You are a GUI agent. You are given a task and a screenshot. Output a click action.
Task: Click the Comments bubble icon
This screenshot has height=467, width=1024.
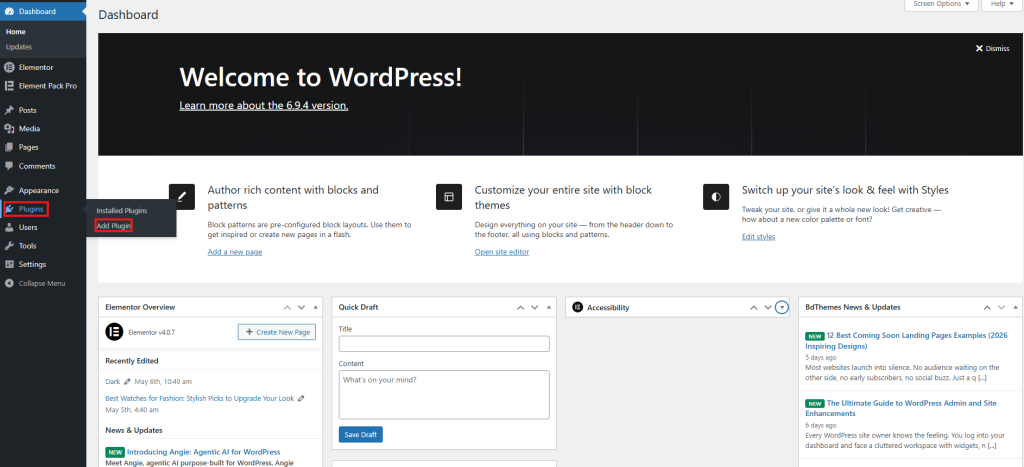click(9, 166)
